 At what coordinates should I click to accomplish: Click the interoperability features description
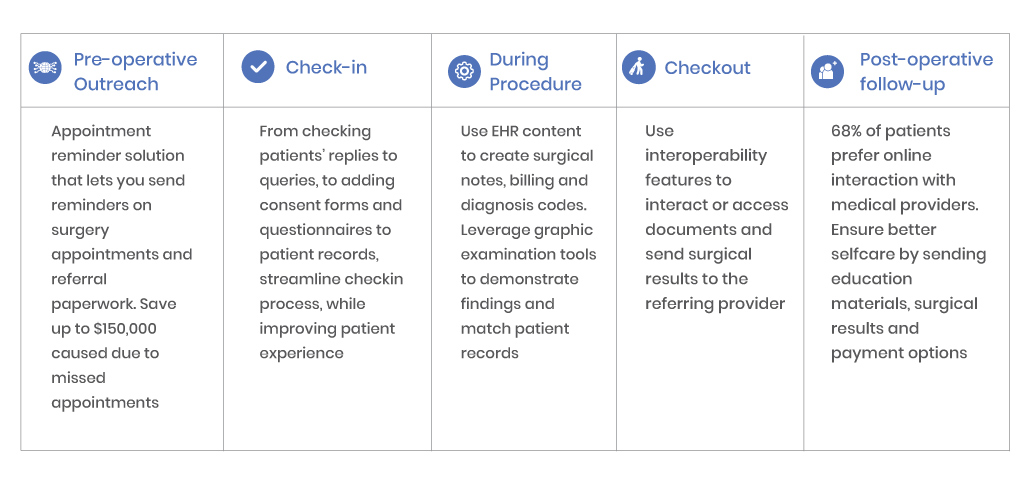716,217
